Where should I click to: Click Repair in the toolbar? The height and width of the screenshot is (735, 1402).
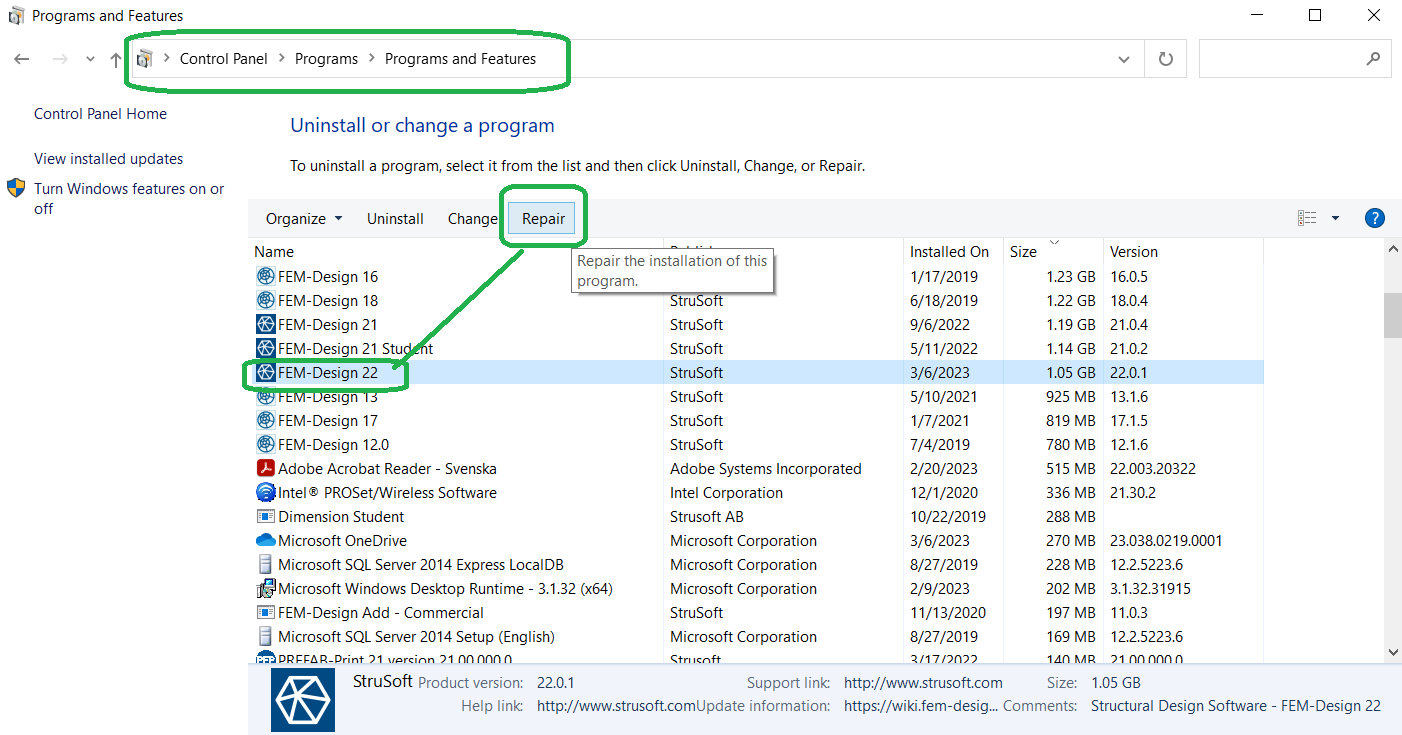pos(543,219)
